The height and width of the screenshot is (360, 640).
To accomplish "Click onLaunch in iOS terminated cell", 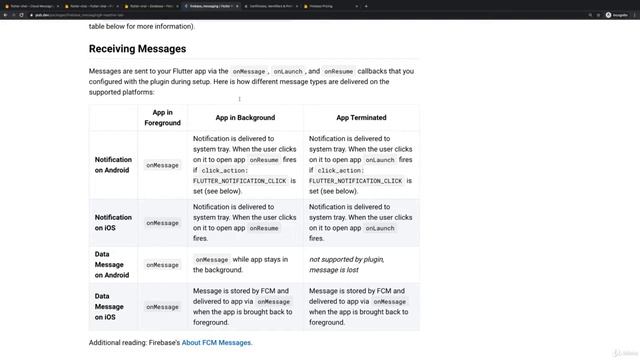I will click(380, 229).
